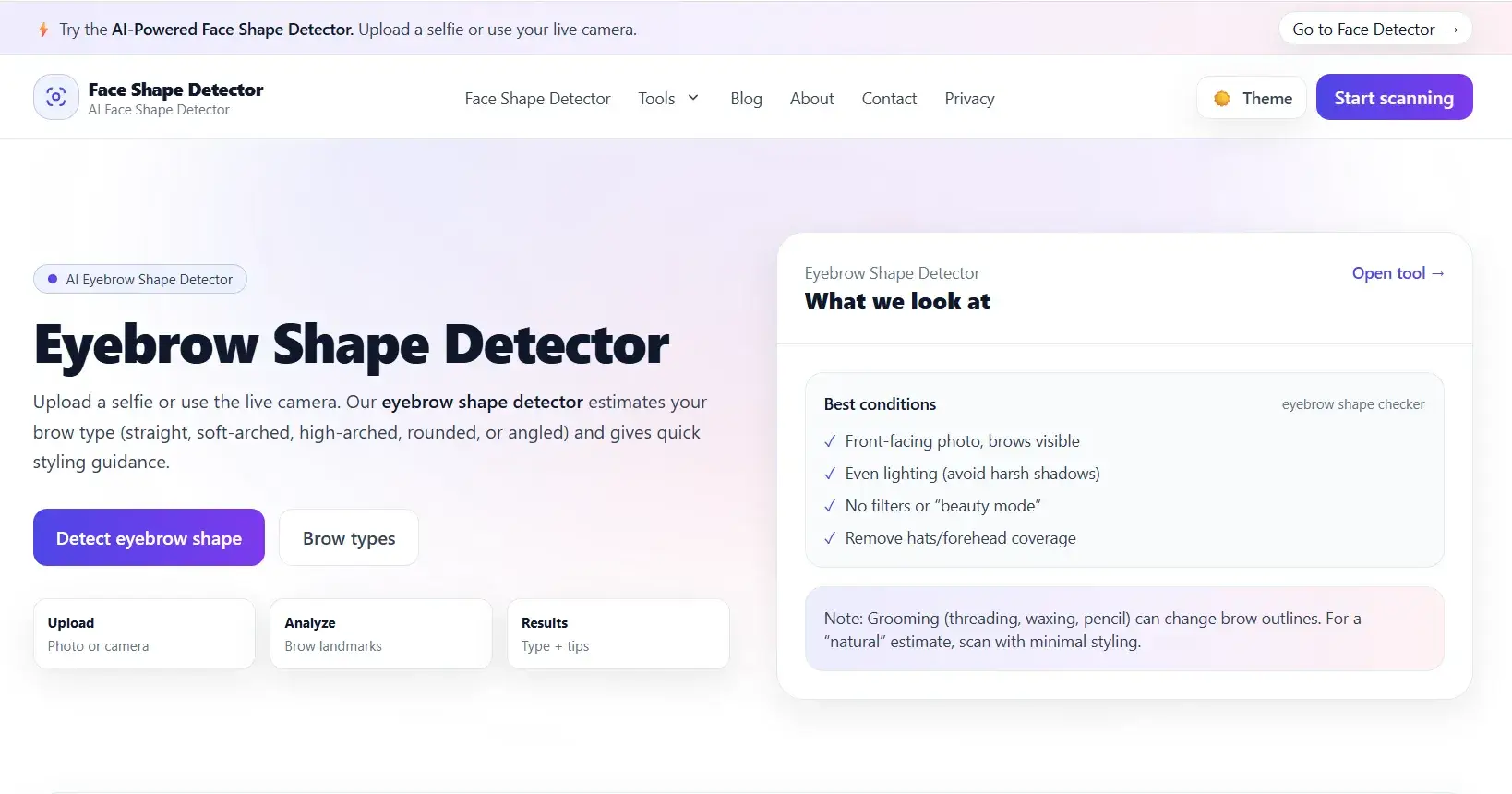This screenshot has width=1512, height=794.
Task: Select the Analyze Brow landmarks card
Action: (380, 633)
